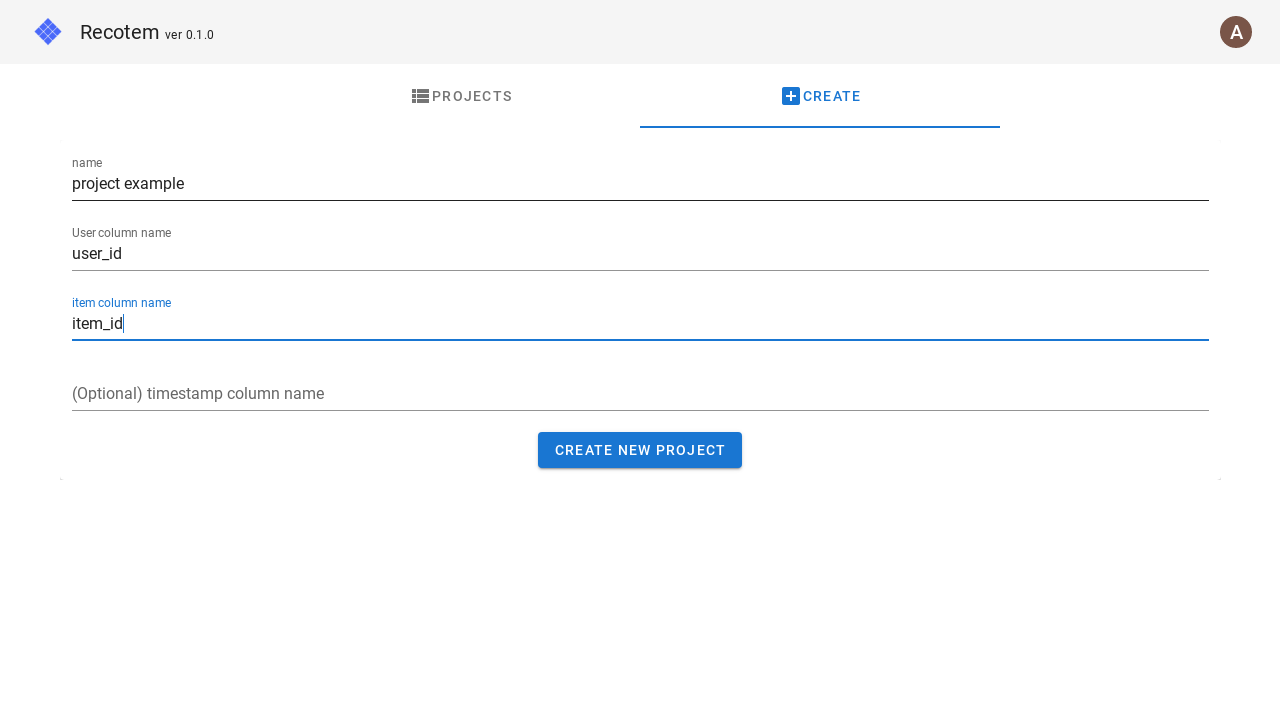
Task: Click the Recotem title text
Action: coord(119,32)
